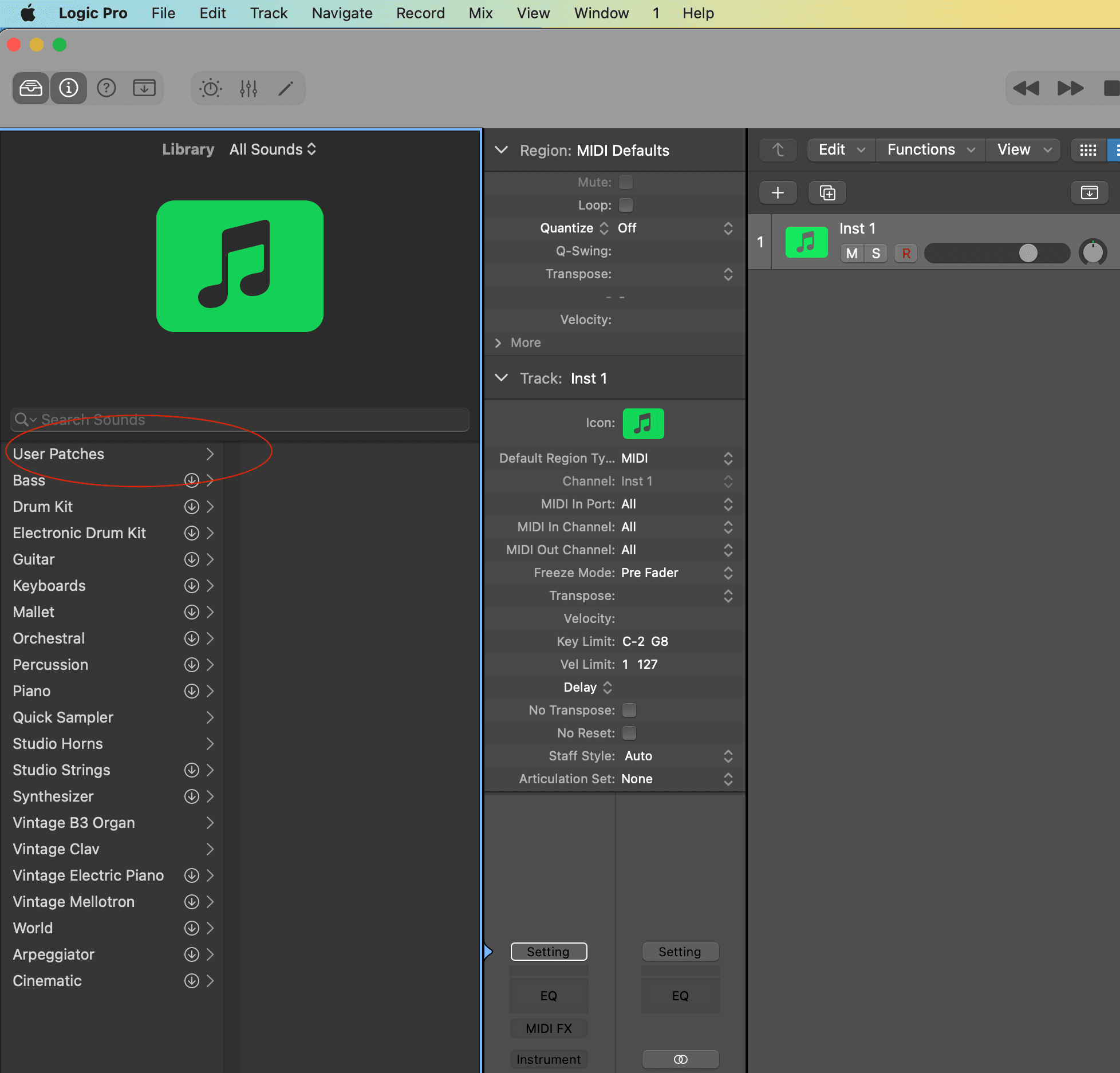Open the Quantize Off value popup

pos(676,228)
